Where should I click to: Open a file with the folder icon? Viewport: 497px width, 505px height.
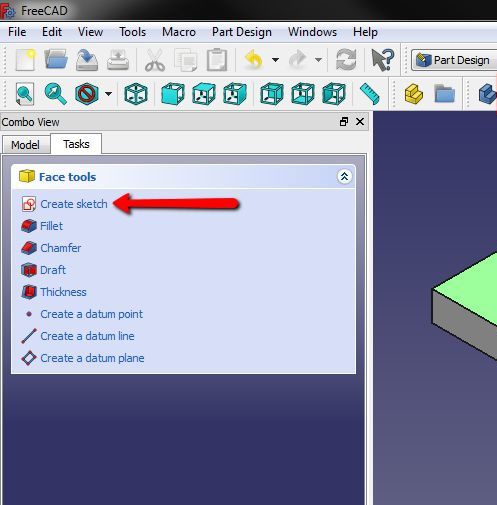tap(56, 59)
